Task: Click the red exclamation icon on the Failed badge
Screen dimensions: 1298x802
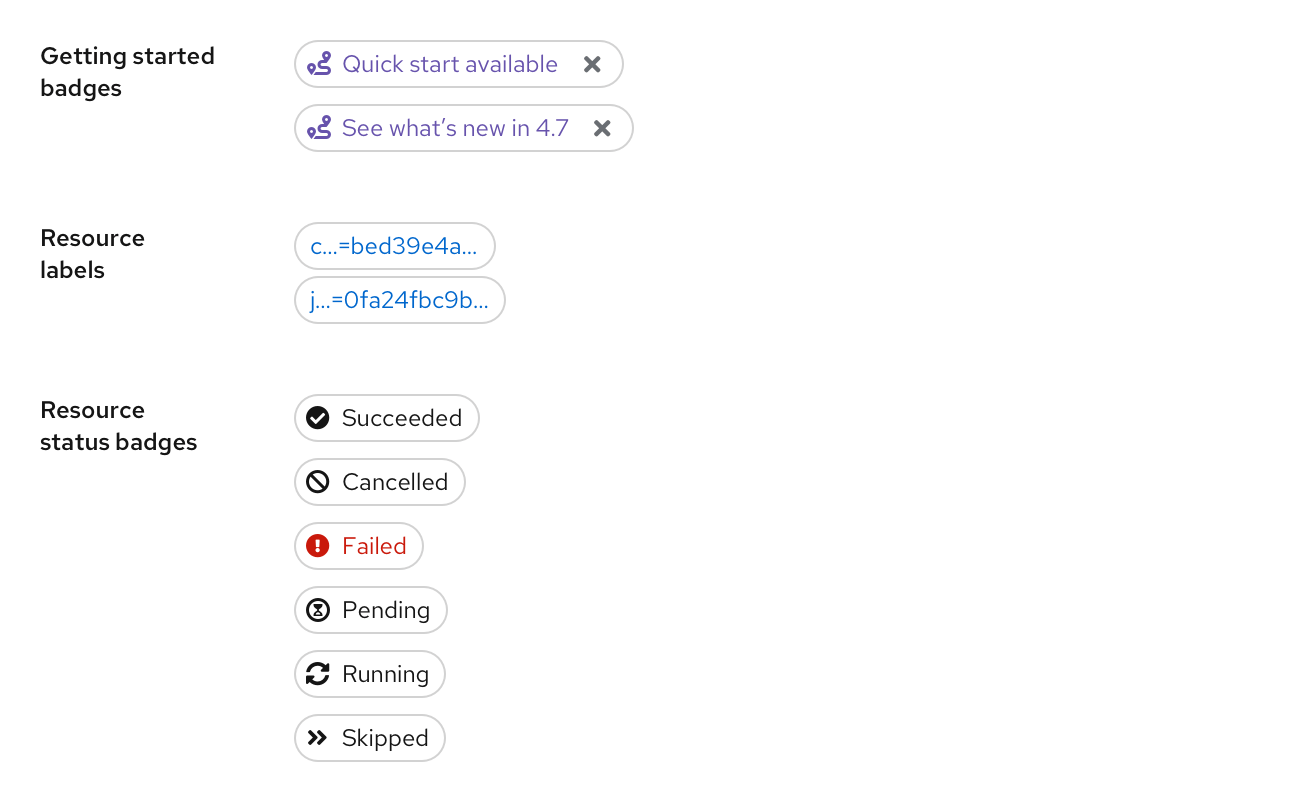Action: (317, 546)
